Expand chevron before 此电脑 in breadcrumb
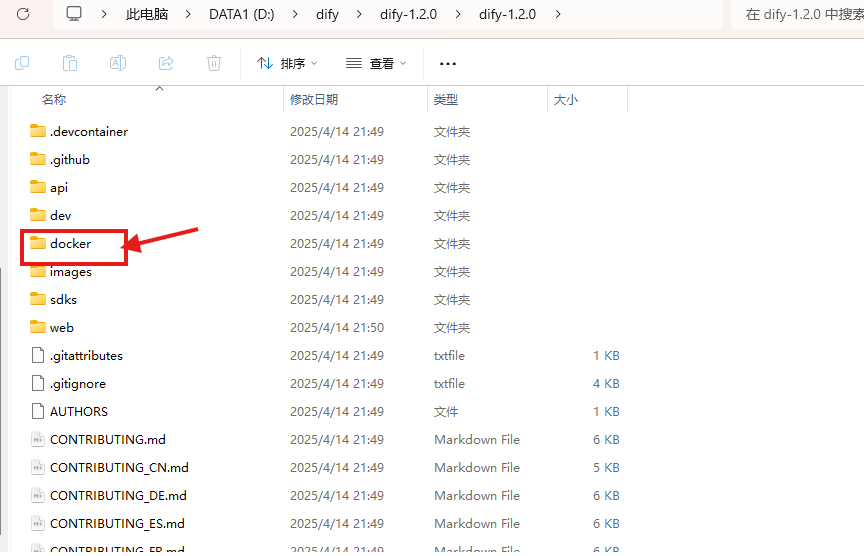864x556 pixels. pos(104,14)
